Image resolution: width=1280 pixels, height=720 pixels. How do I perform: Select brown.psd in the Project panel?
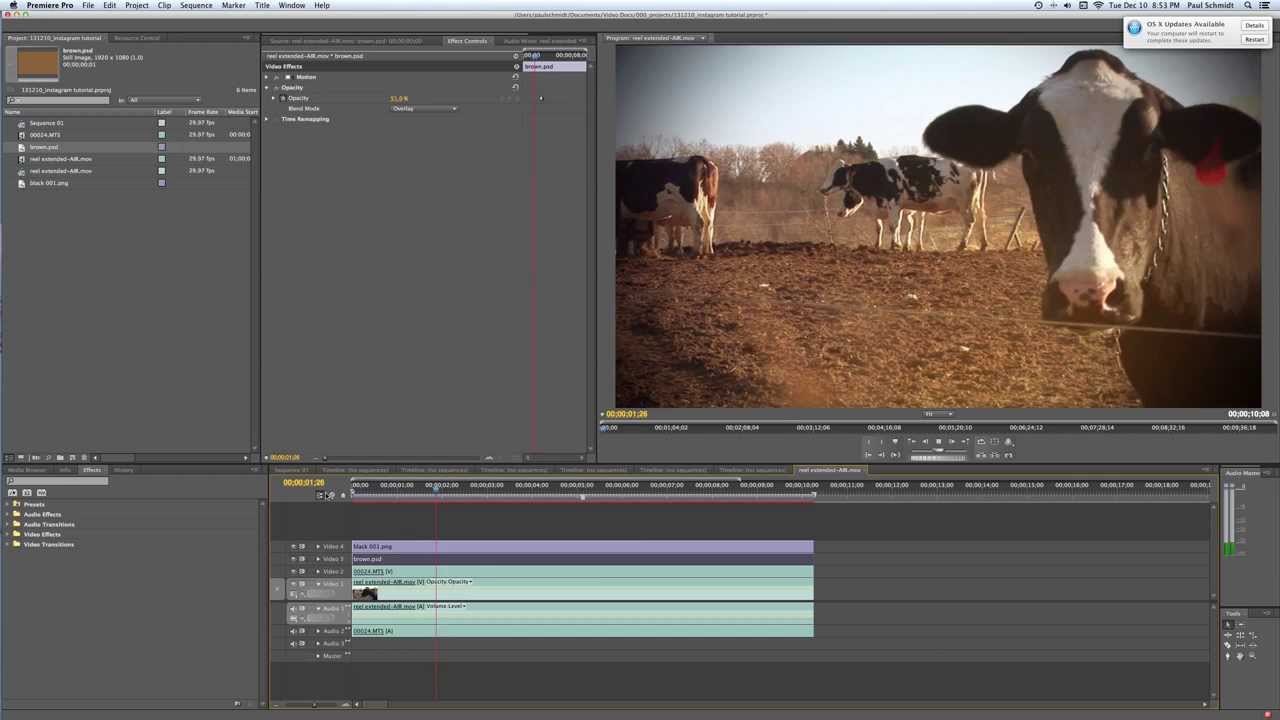(44, 147)
